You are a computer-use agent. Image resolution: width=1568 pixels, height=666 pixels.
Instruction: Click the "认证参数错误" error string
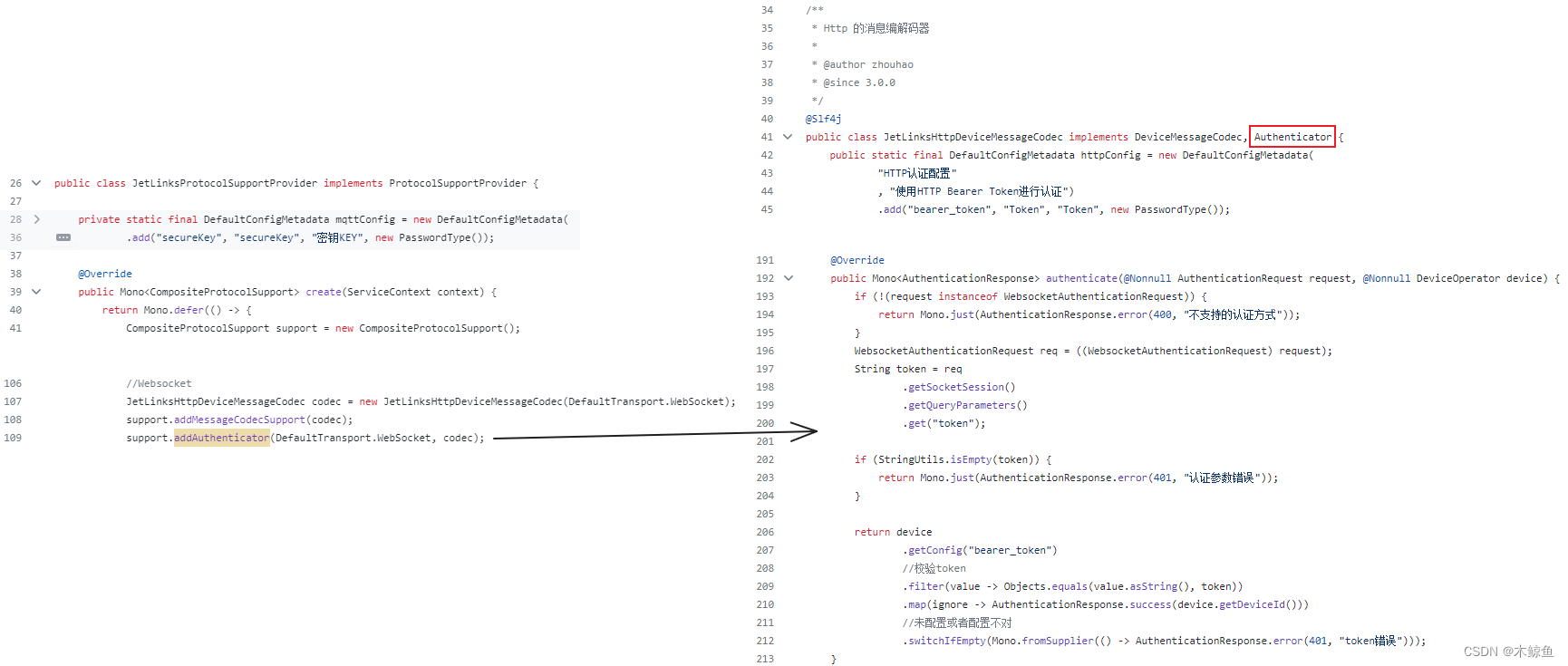tap(1222, 478)
